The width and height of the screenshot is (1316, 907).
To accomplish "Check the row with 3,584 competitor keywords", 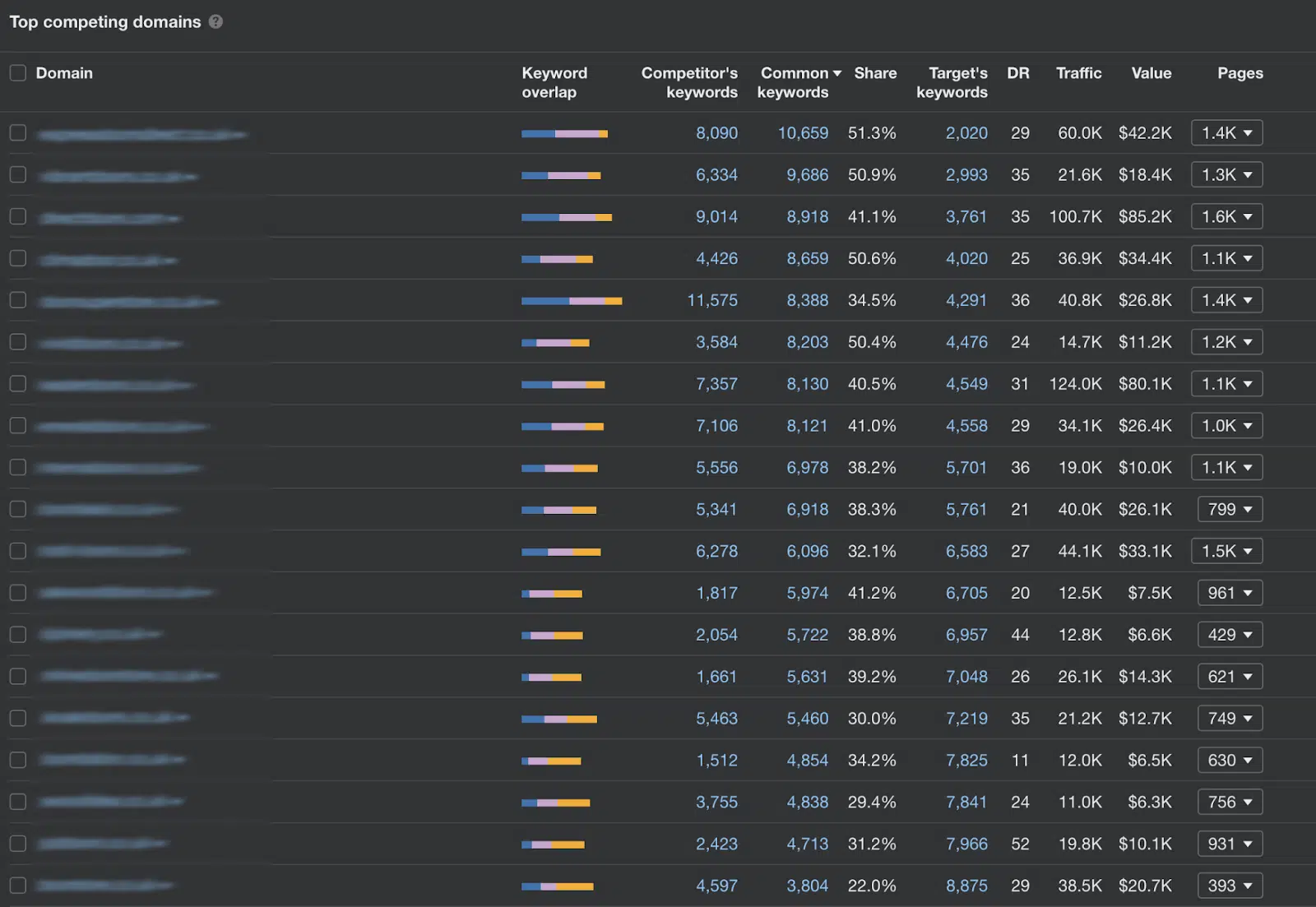I will coord(18,342).
